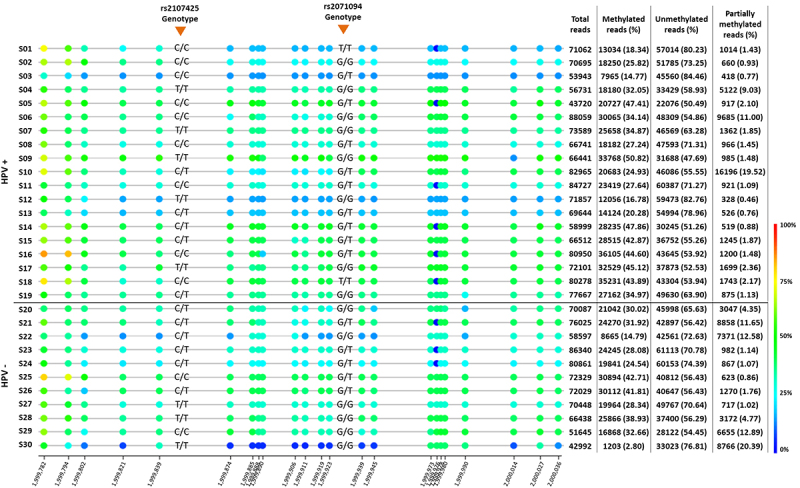Click the leftmost dot in row S30
Screen dimensions: 800x488
[x=42, y=444]
